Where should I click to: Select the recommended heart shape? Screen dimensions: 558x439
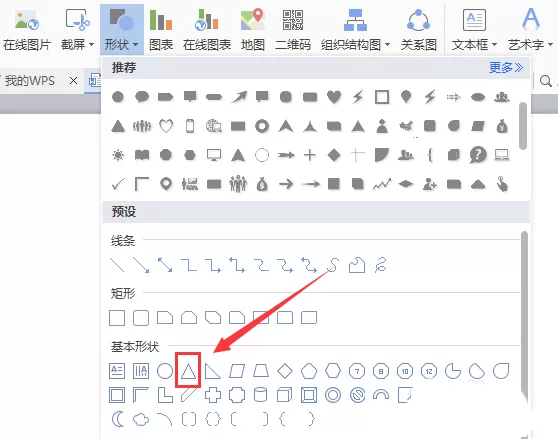click(334, 97)
